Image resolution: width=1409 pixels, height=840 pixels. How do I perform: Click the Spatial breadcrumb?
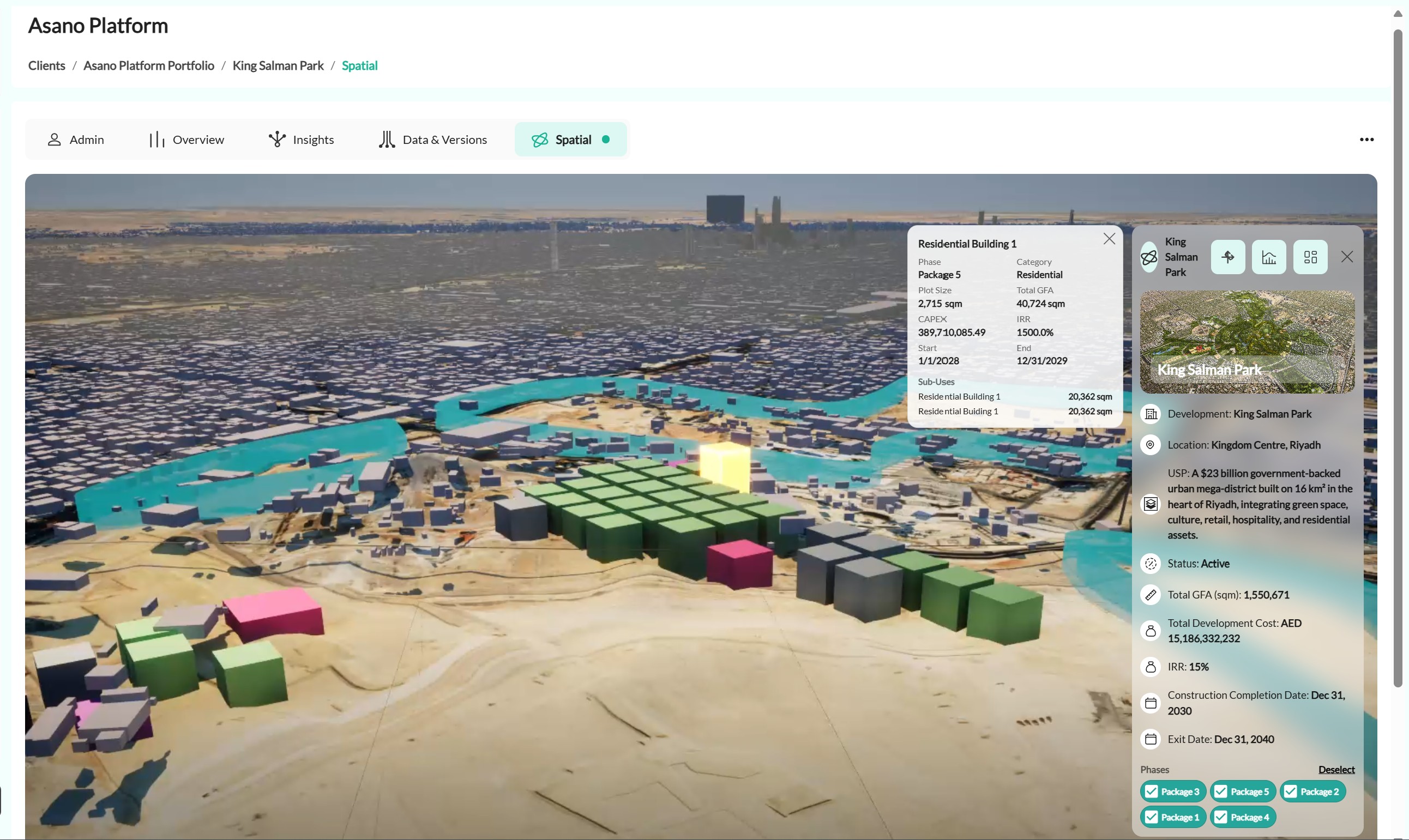coord(359,65)
